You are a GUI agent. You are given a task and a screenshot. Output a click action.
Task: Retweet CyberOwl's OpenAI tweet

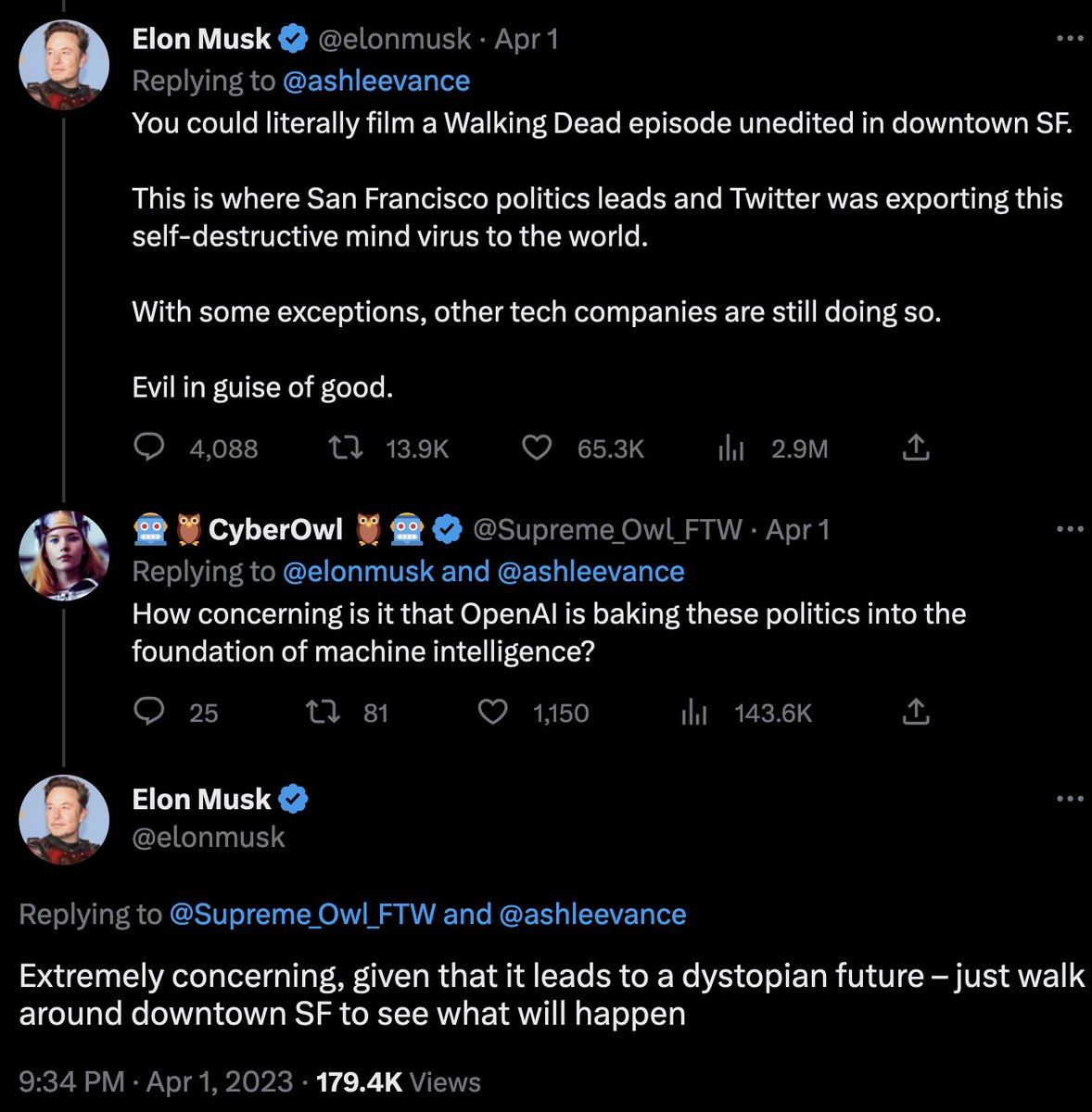pos(324,712)
